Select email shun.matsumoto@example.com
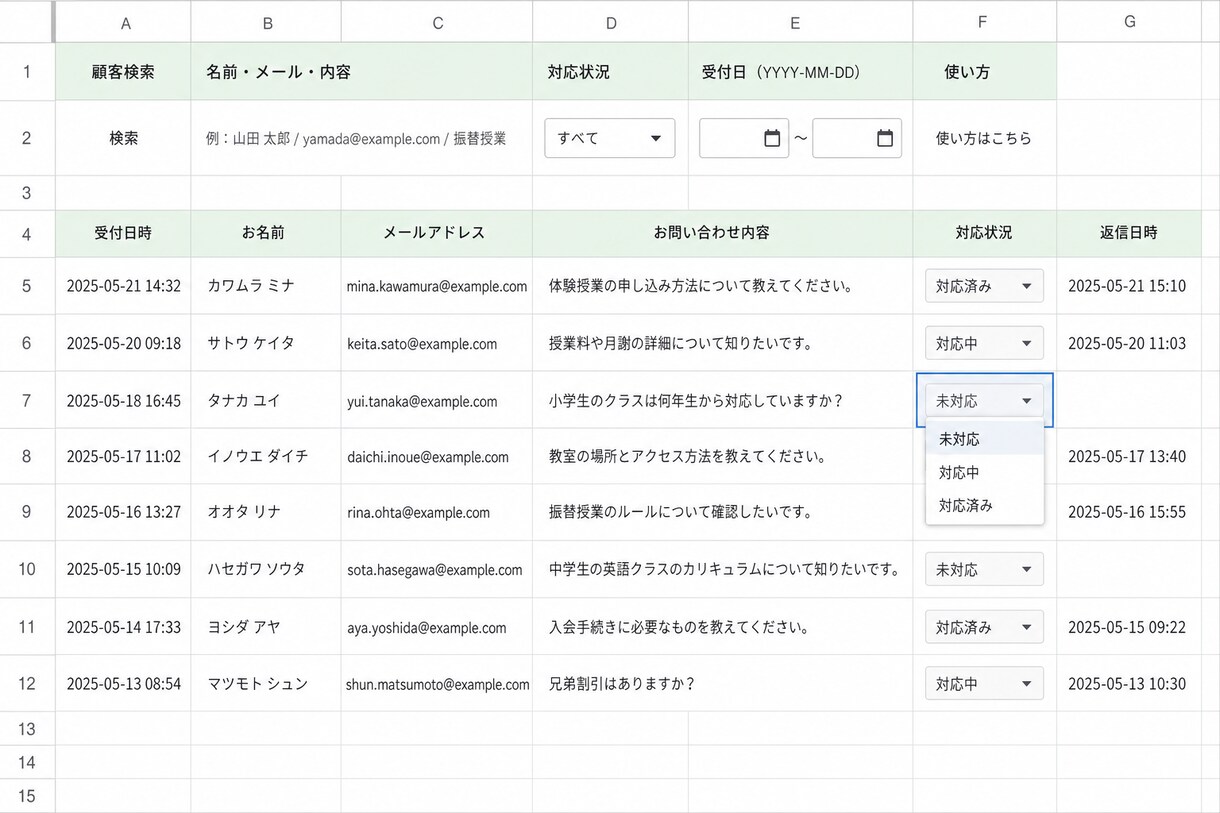Viewport: 1220px width, 813px height. (437, 684)
